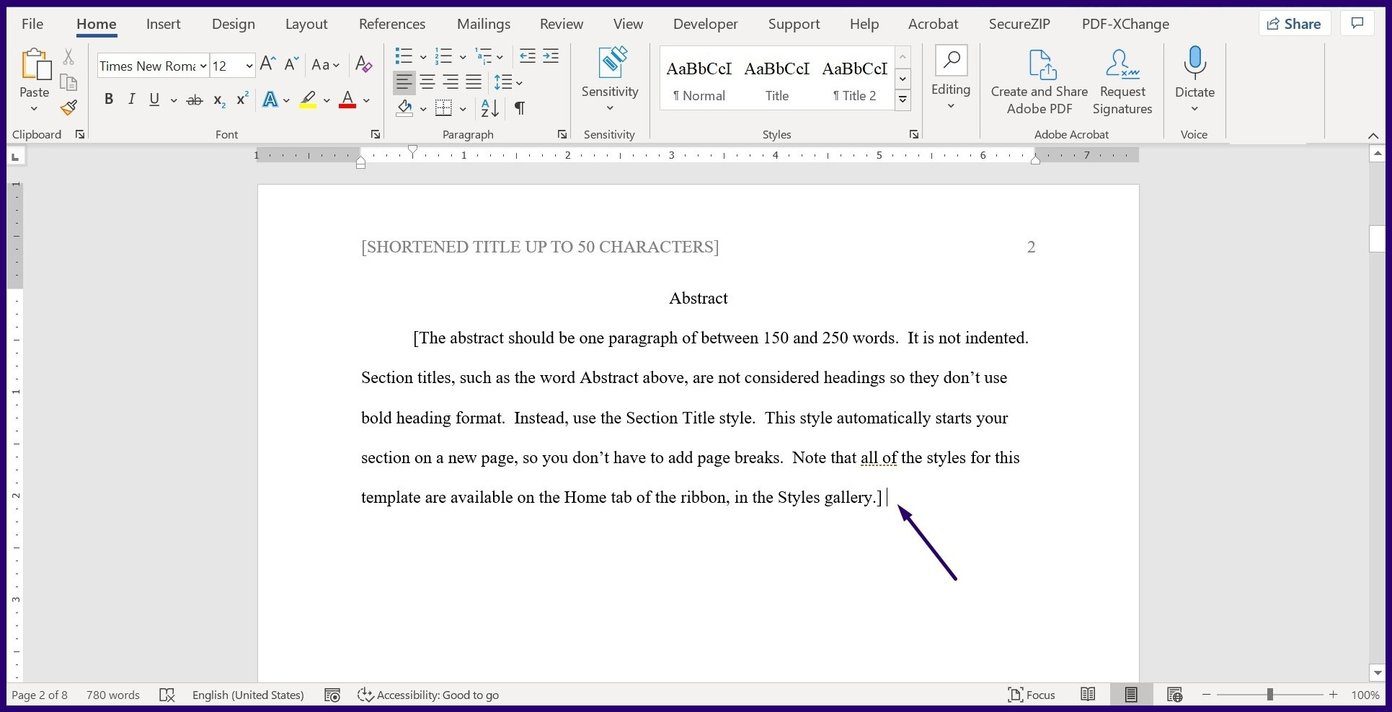Decrease paragraph indent
The image size is (1392, 712).
527,56
